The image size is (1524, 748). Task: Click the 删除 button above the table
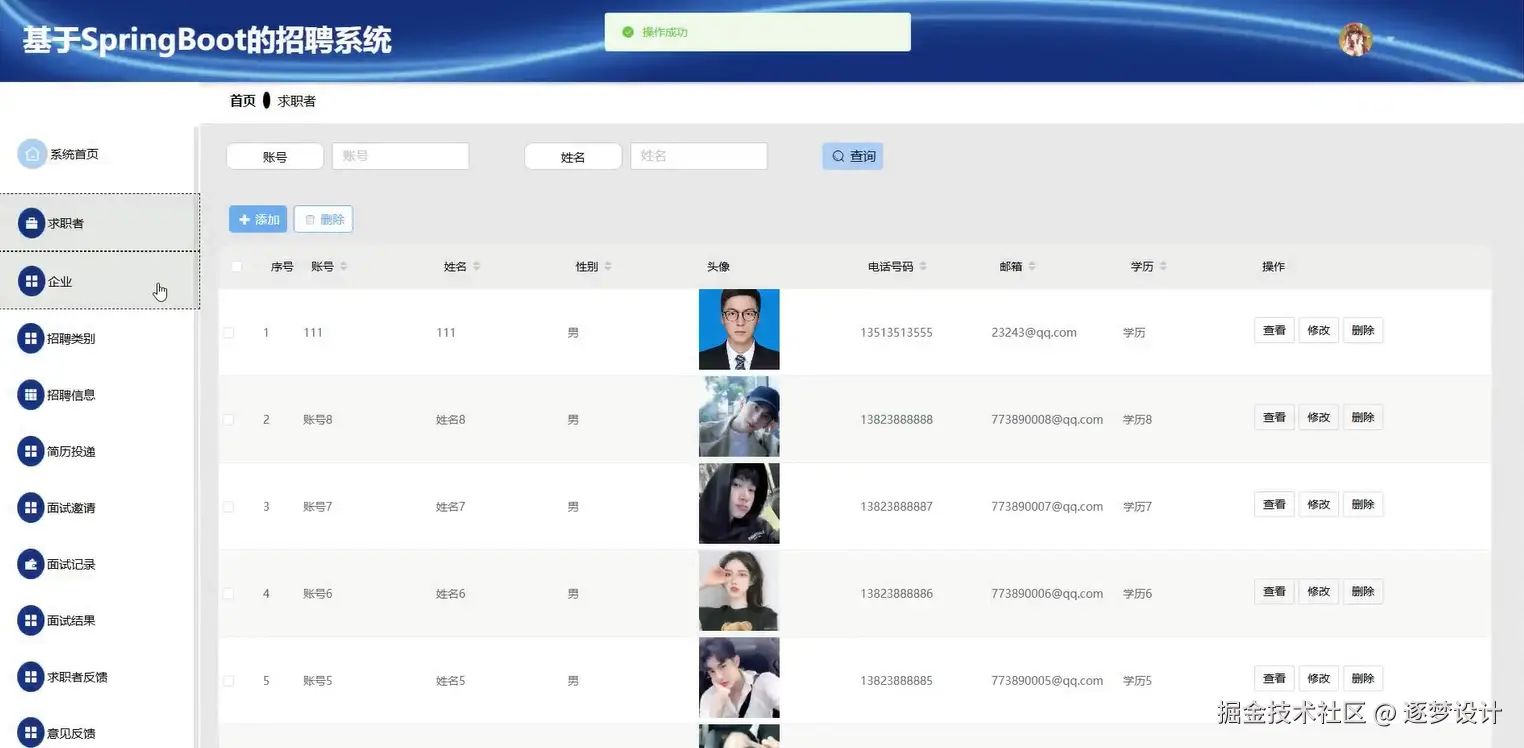323,219
